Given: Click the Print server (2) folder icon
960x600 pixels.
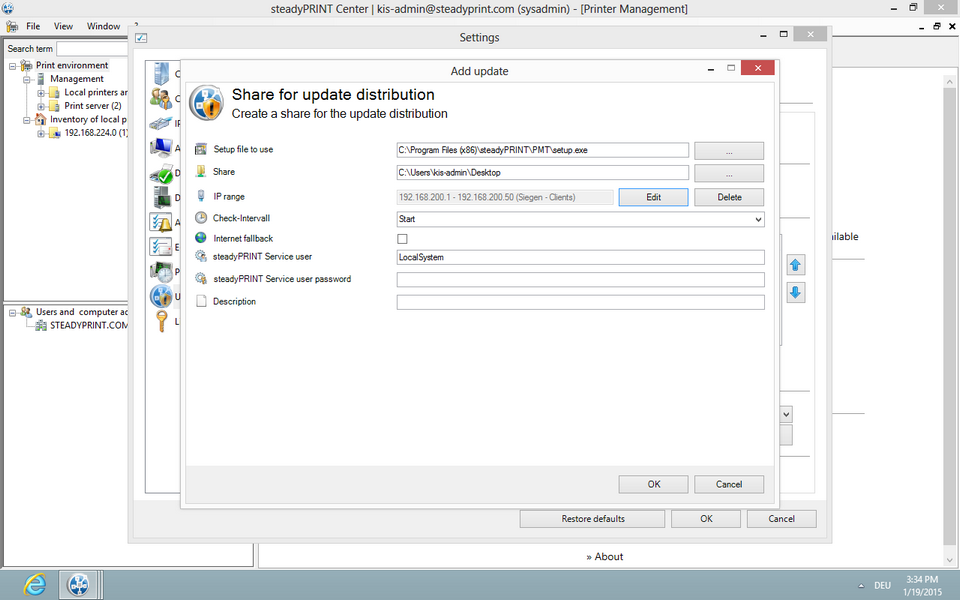Looking at the screenshot, I should click(x=54, y=106).
